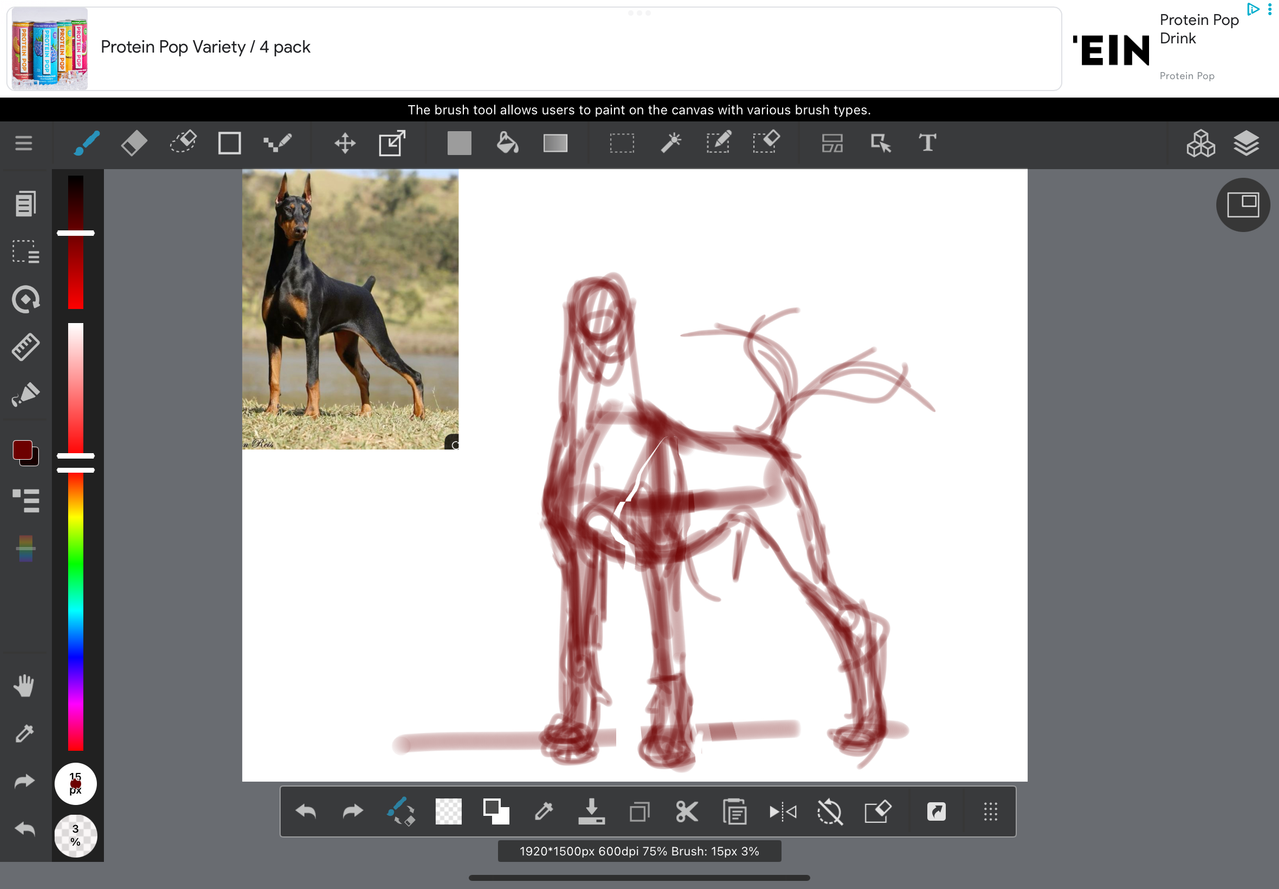Screen dimensions: 1279x889
Task: Open the ad options three-dot menu
Action: [1270, 10]
